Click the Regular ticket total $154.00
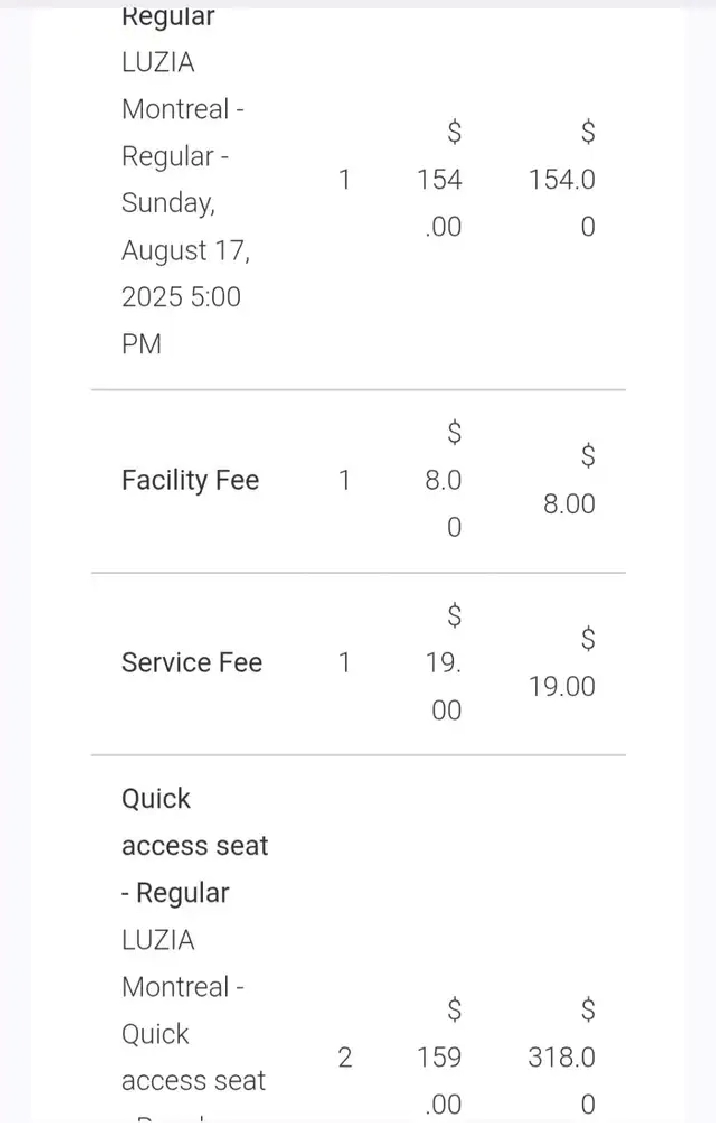Viewport: 716px width, 1123px height. click(x=562, y=179)
